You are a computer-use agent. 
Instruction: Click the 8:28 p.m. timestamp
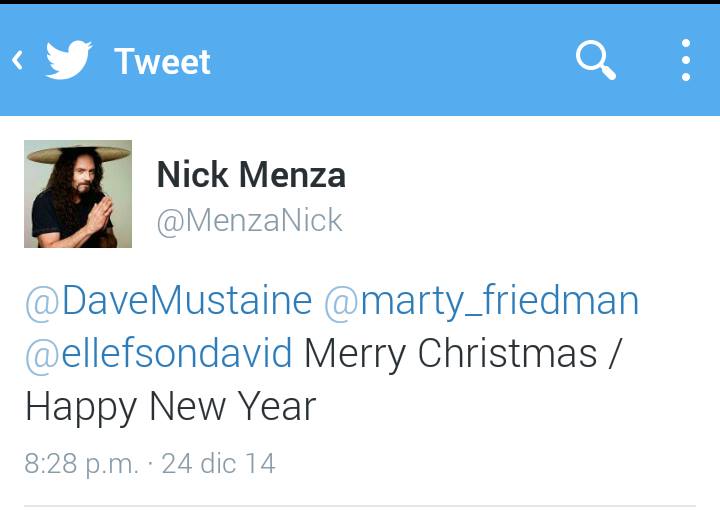(x=81, y=463)
